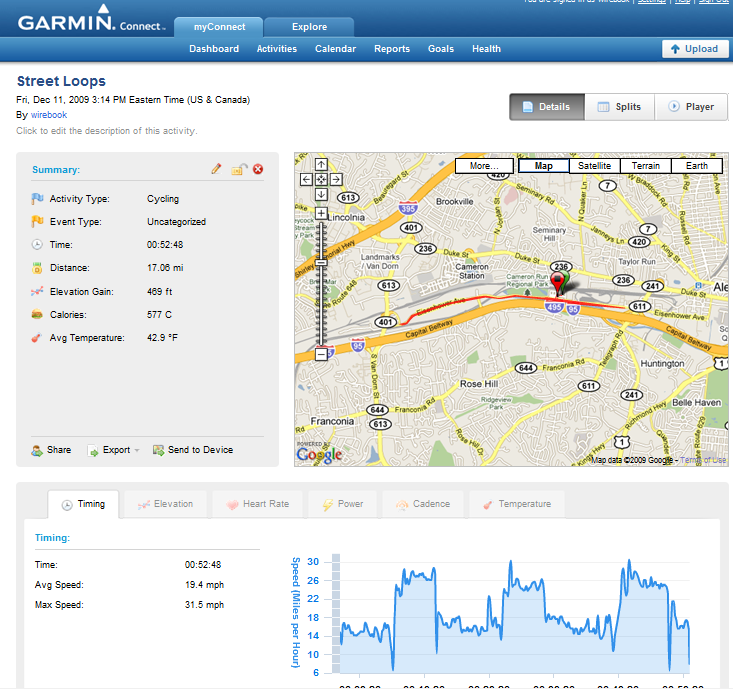Toggle the privacy lock icon in Summary
Viewport: 733px width, 690px height.
point(239,169)
